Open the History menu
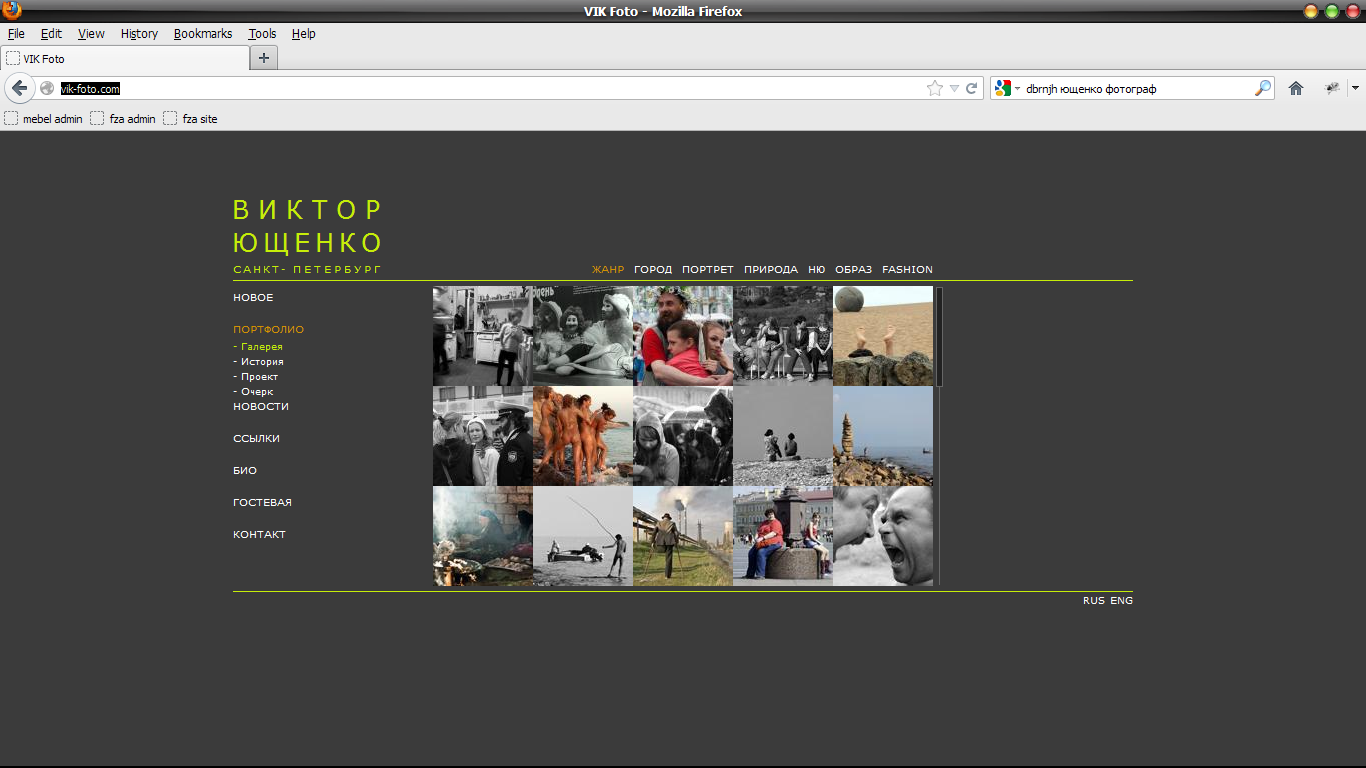 coord(139,33)
